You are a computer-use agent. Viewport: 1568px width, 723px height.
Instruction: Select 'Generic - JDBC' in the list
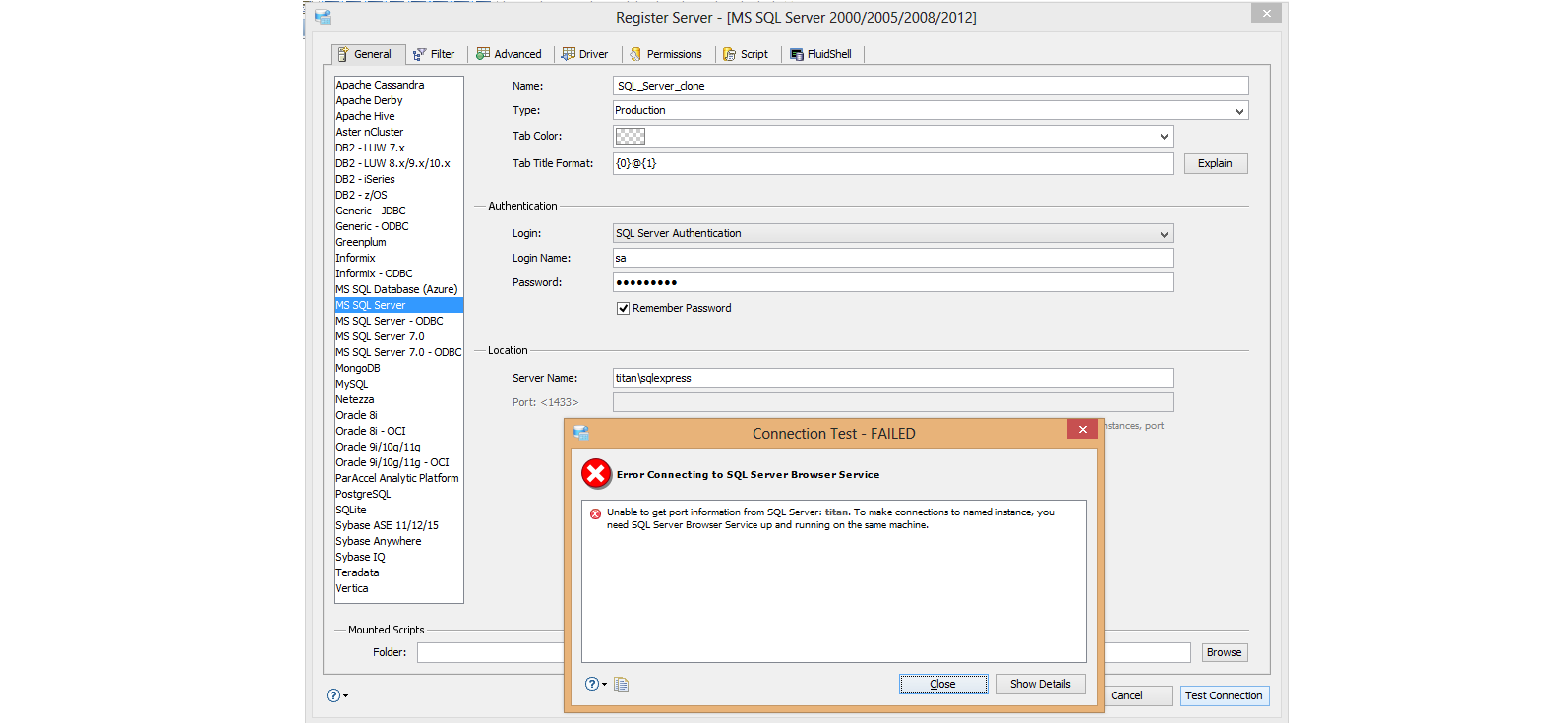398,211
